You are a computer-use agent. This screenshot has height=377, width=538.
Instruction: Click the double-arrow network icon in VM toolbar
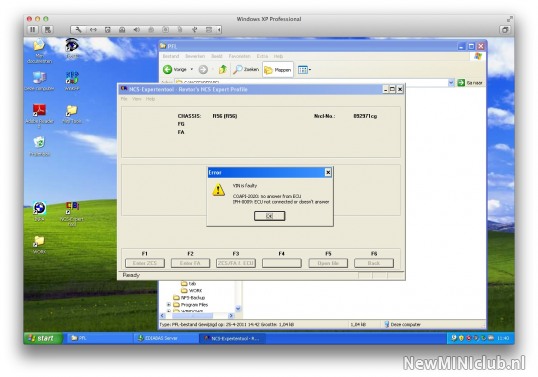[93, 30]
